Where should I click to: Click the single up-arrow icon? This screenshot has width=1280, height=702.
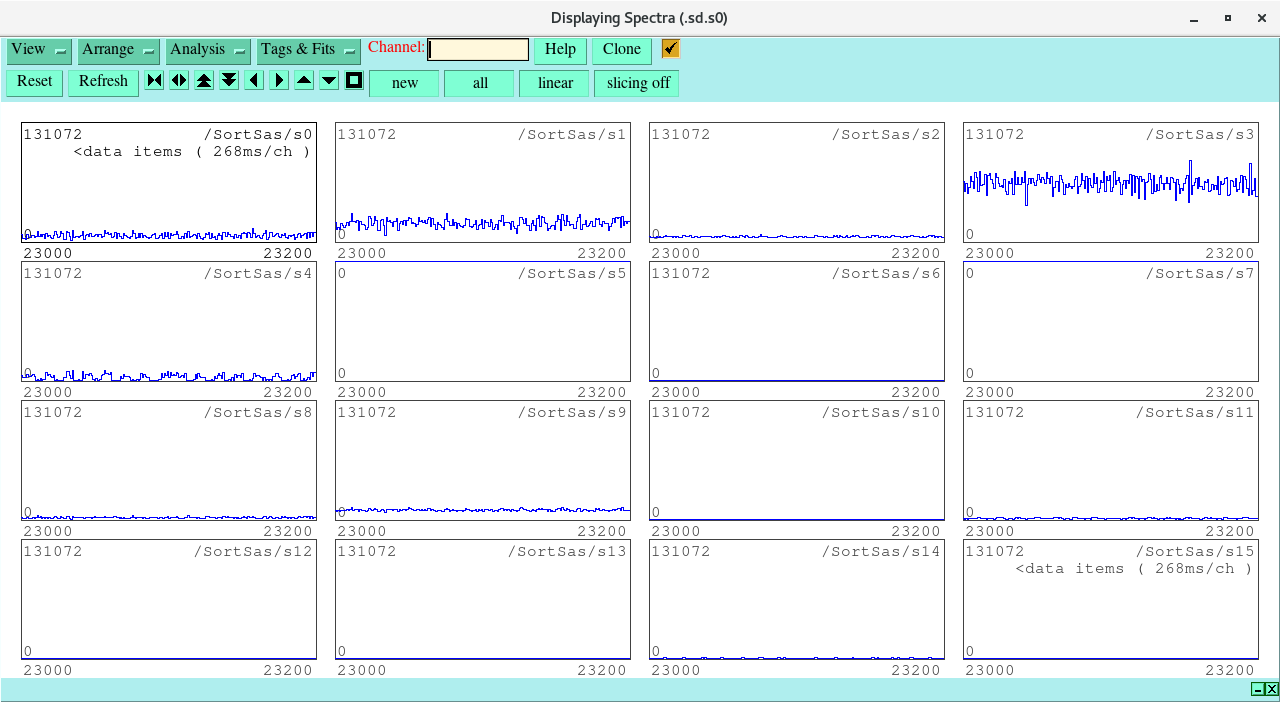click(304, 81)
